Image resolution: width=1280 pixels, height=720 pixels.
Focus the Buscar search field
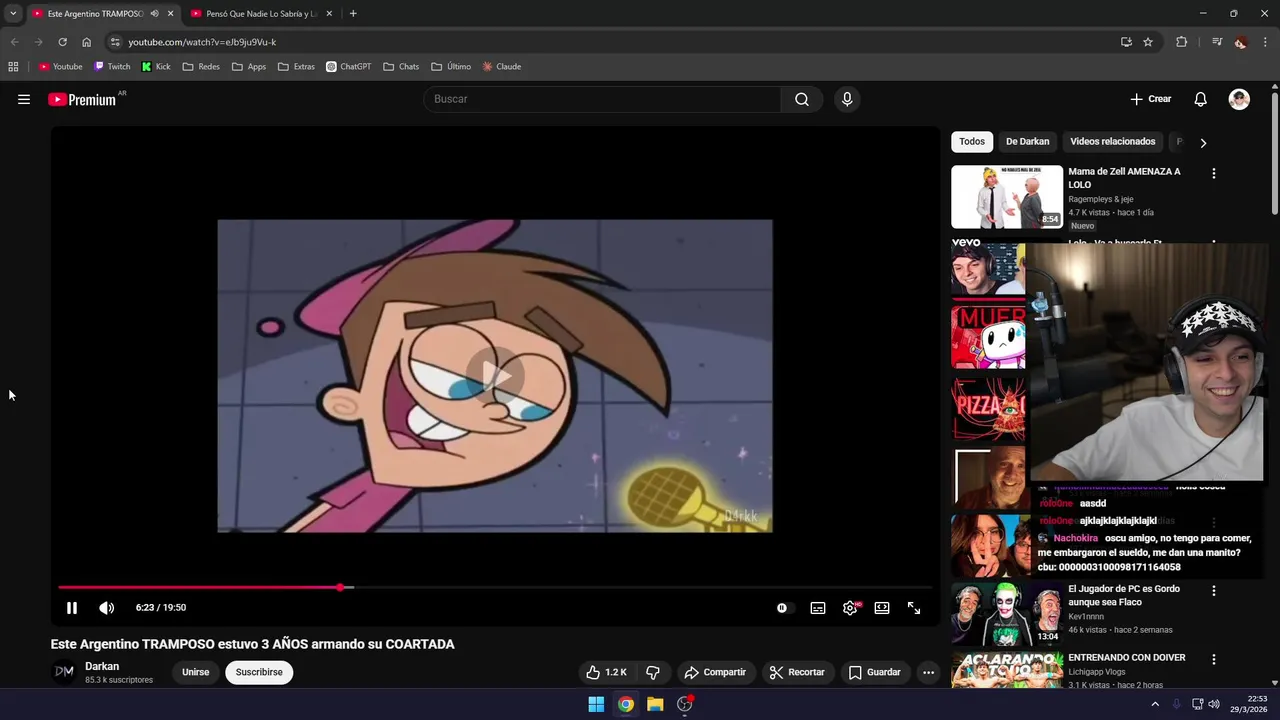(602, 99)
